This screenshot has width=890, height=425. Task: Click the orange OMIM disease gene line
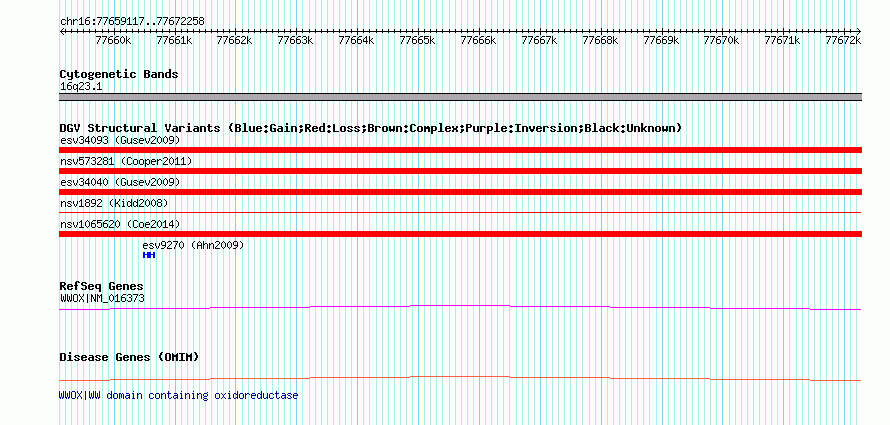pos(460,378)
